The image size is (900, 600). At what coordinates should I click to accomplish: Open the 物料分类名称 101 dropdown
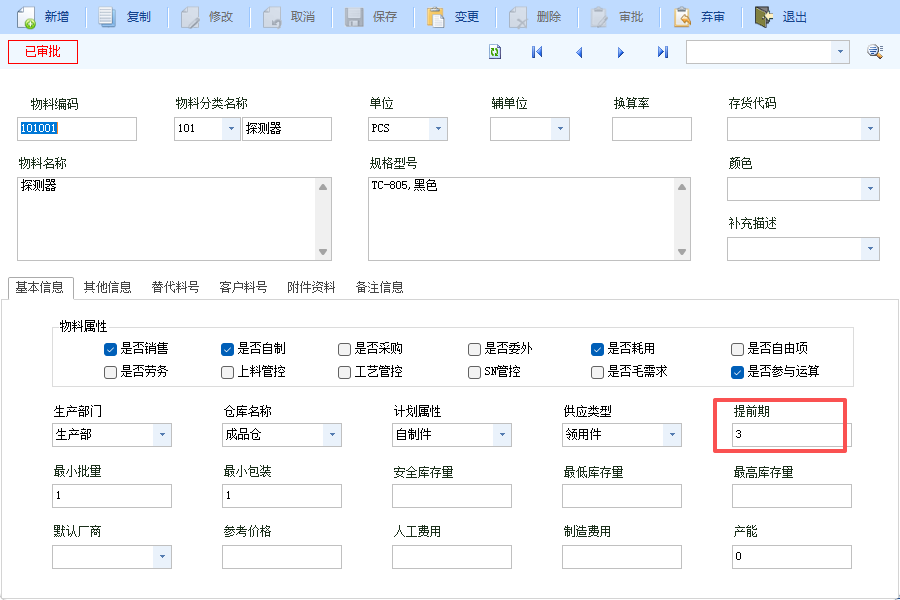pos(231,129)
